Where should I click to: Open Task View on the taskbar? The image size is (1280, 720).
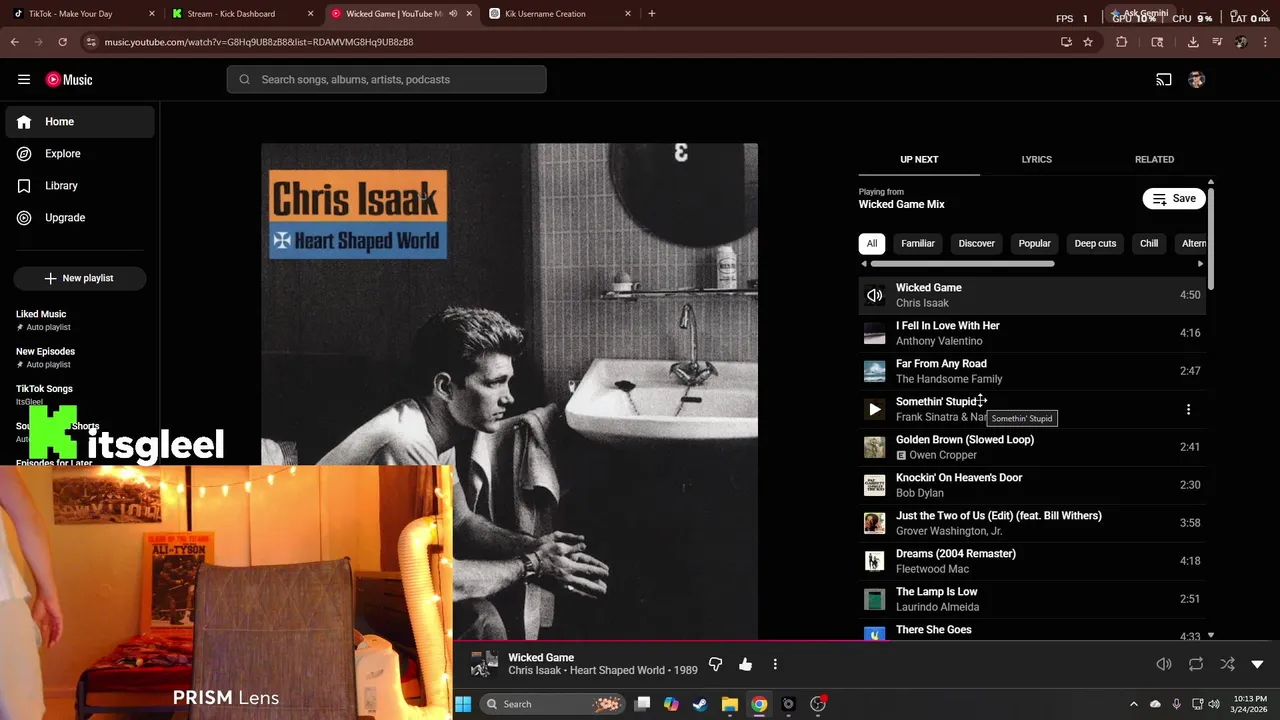(x=643, y=704)
